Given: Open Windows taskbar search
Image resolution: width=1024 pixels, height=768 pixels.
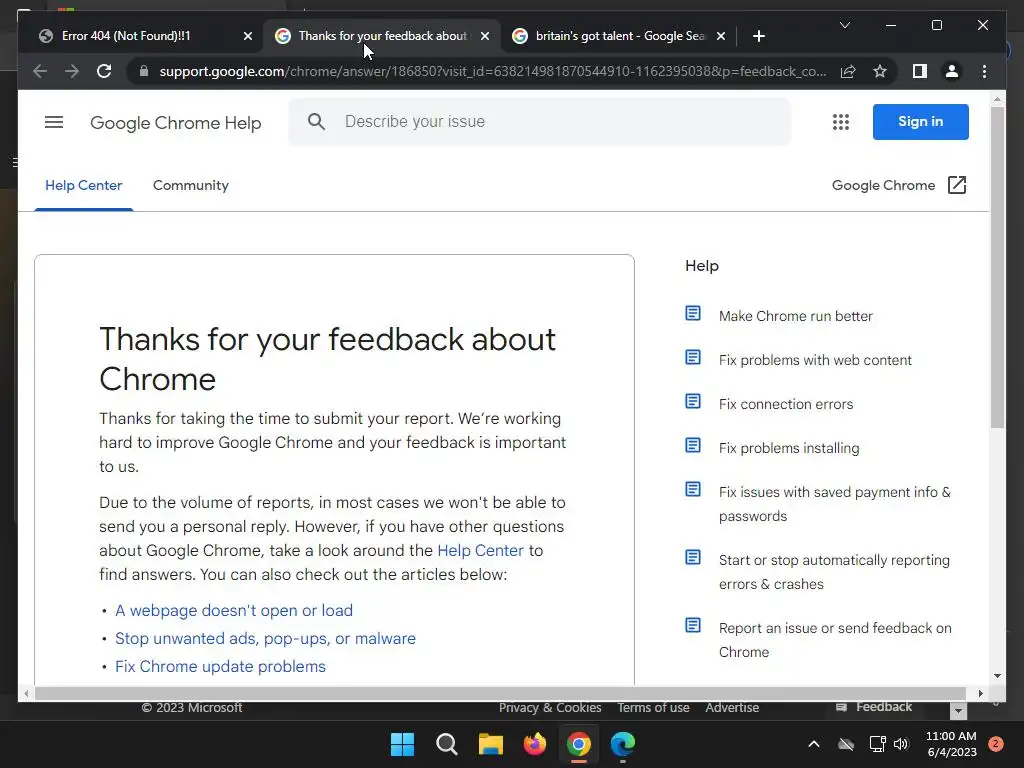Looking at the screenshot, I should point(447,744).
